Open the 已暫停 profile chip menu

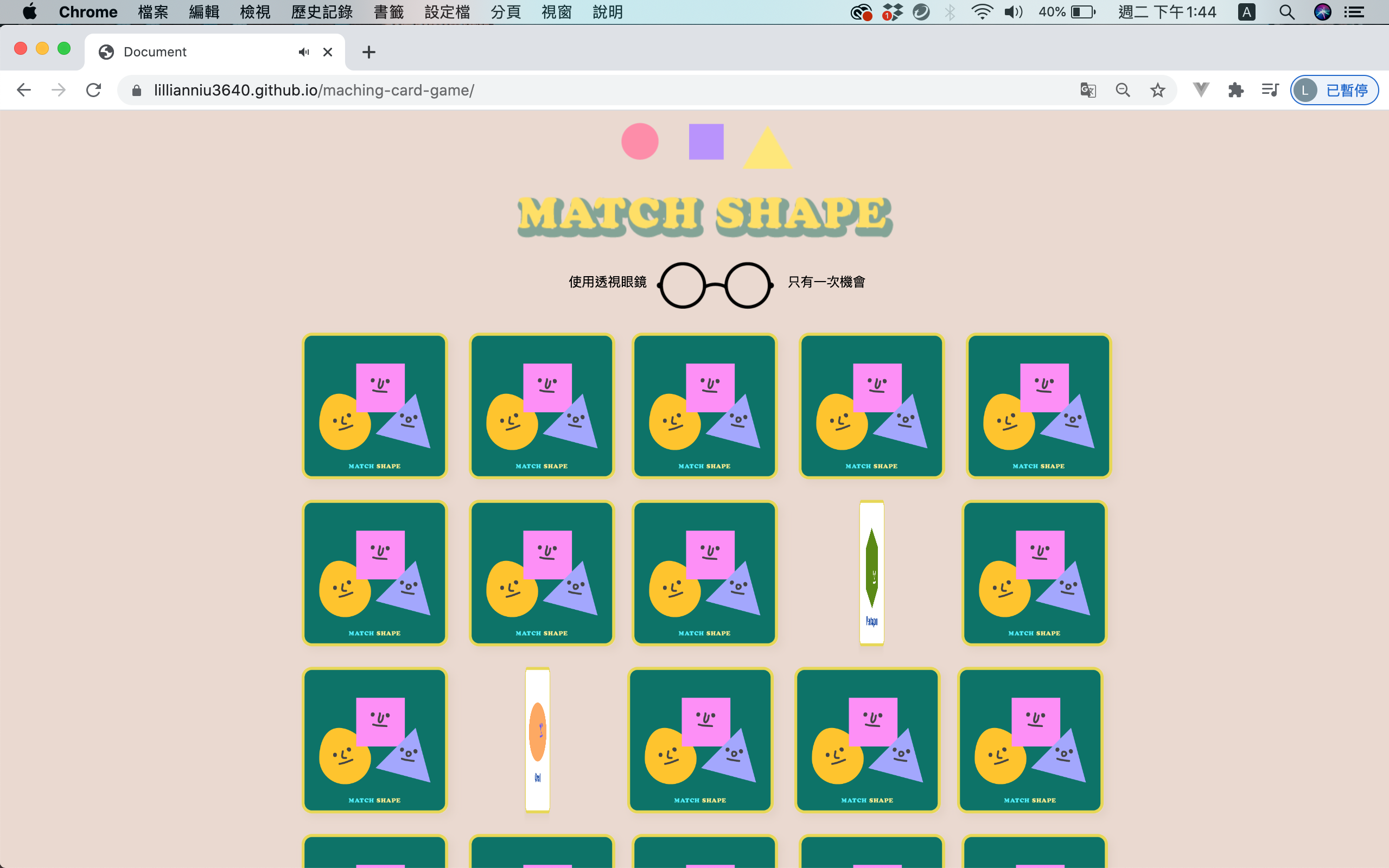[x=1335, y=90]
